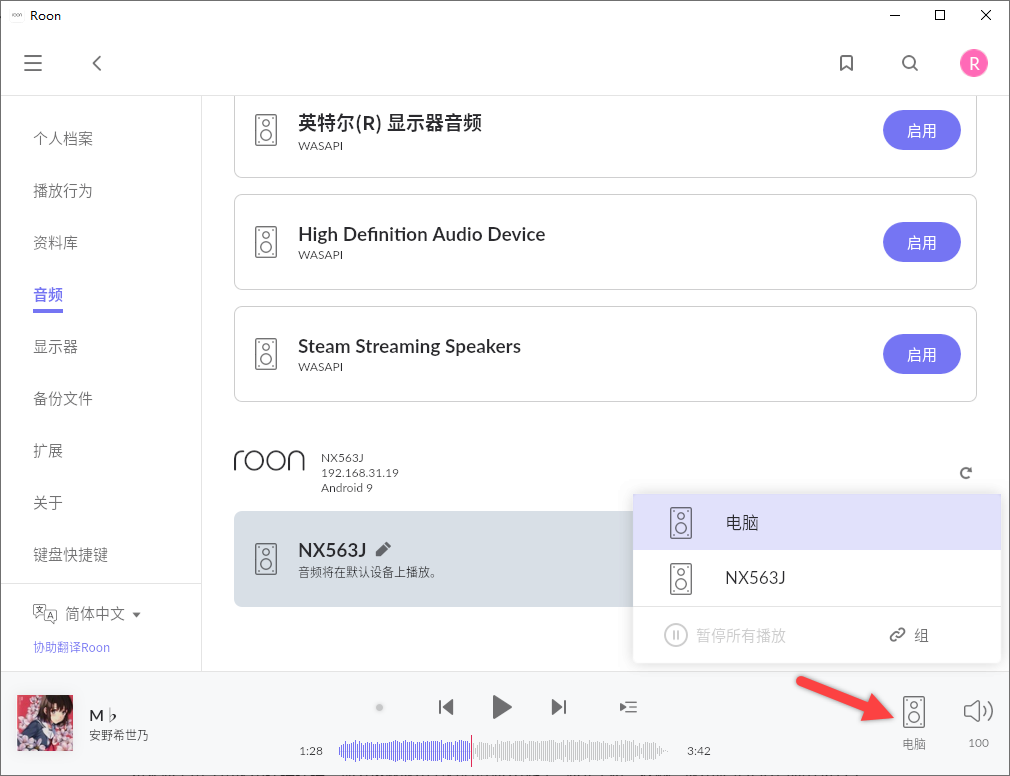This screenshot has width=1010, height=776.
Task: Click the track title M♭
Action: pos(103,715)
